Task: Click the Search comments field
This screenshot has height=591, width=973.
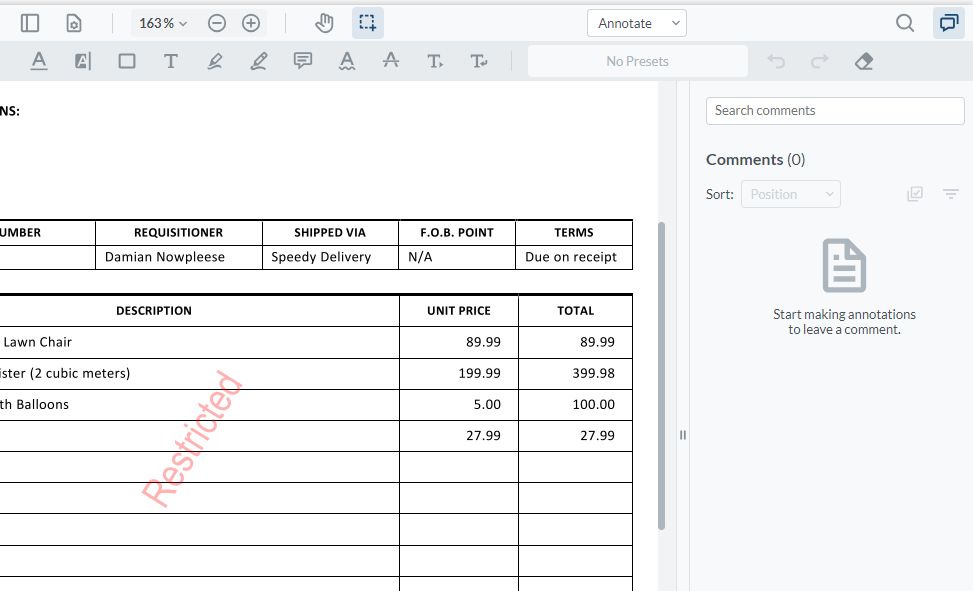Action: point(835,111)
